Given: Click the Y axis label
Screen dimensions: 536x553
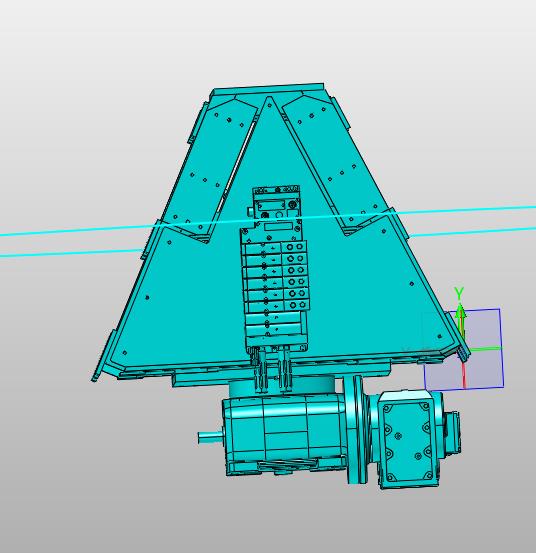Looking at the screenshot, I should (458, 293).
